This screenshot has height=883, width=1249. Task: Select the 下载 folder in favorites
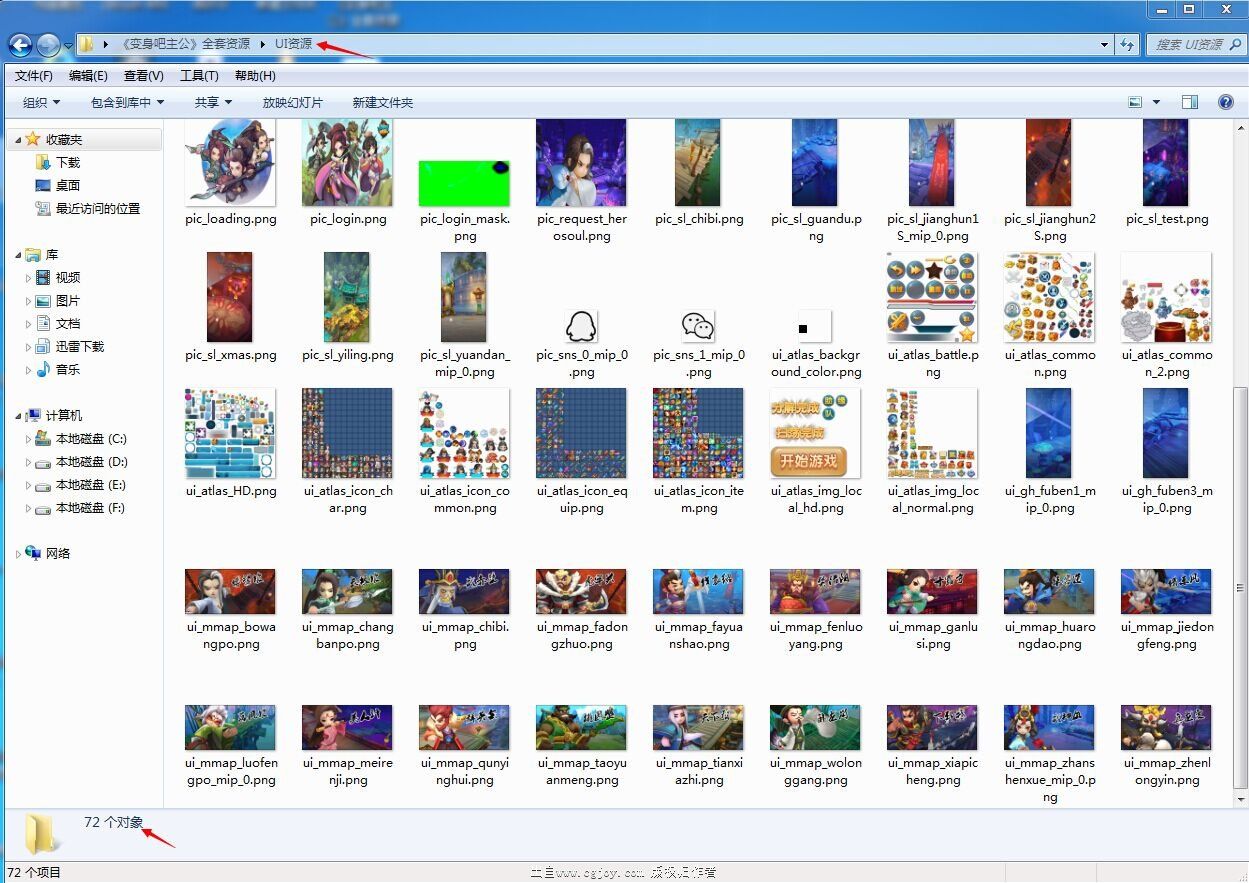click(67, 162)
